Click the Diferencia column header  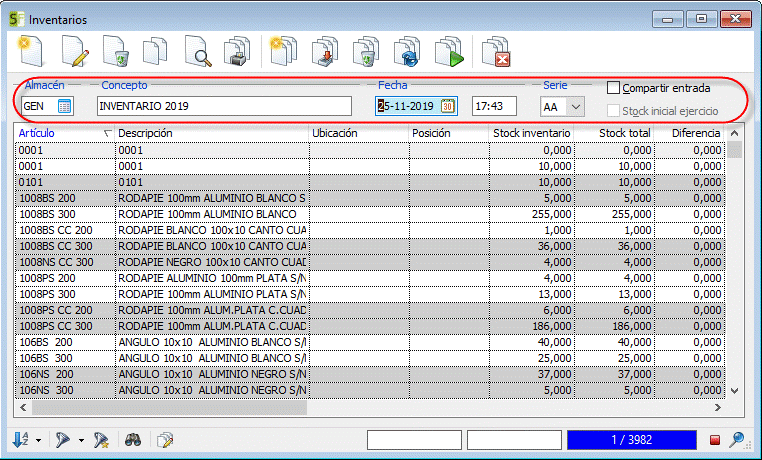[690, 133]
